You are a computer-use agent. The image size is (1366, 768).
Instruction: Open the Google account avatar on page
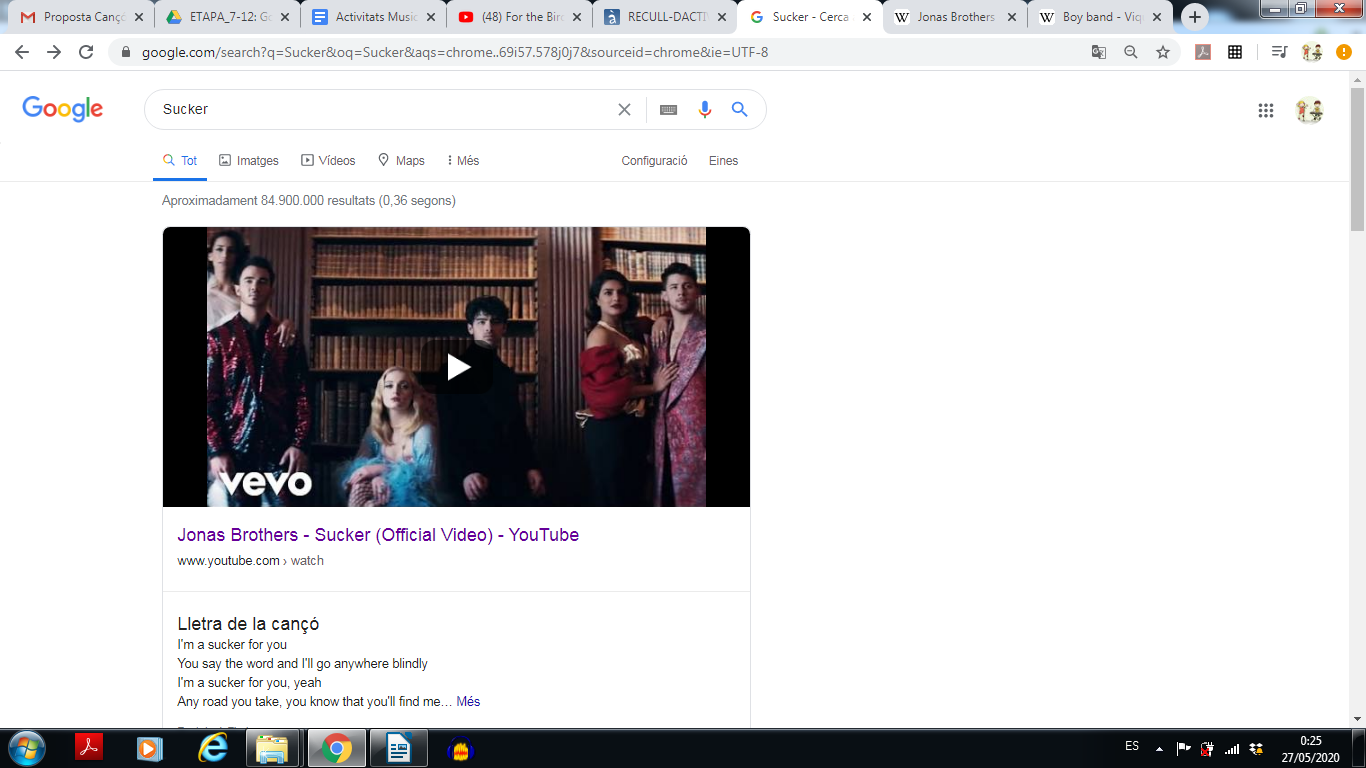tap(1310, 111)
